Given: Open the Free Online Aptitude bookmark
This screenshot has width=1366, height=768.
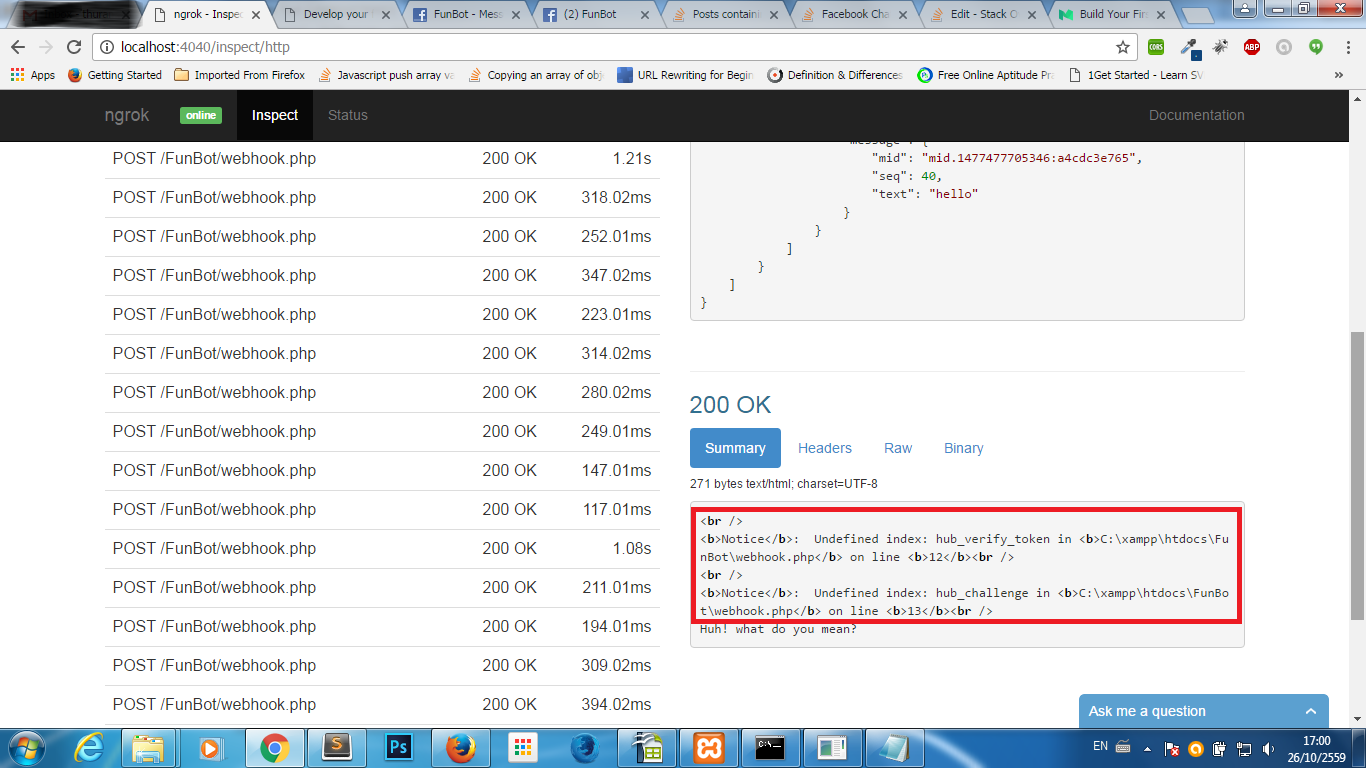Looking at the screenshot, I should point(986,75).
